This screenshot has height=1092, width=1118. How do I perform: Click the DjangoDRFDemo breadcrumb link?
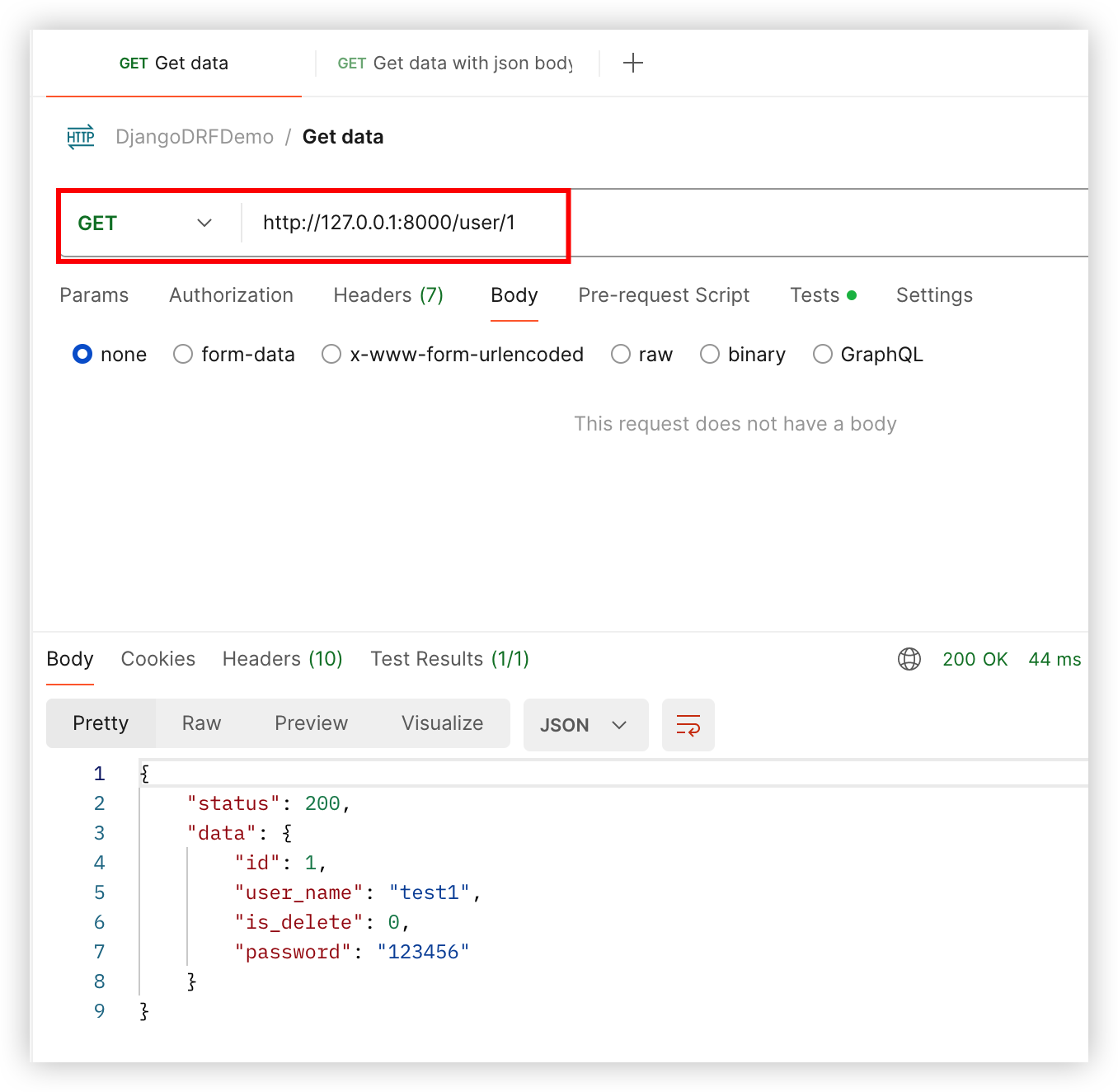tap(195, 137)
